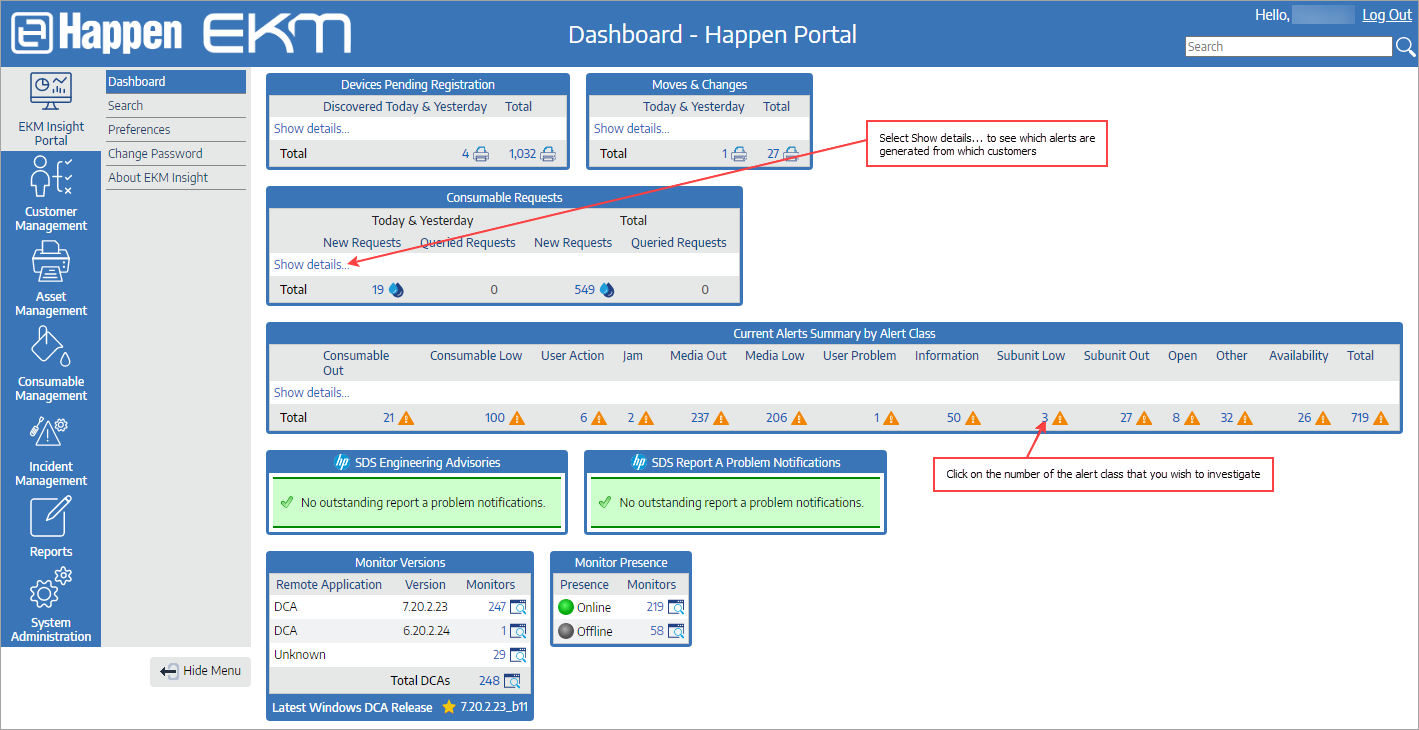
Task: Click warning icon for Jam alerts
Action: (x=646, y=418)
